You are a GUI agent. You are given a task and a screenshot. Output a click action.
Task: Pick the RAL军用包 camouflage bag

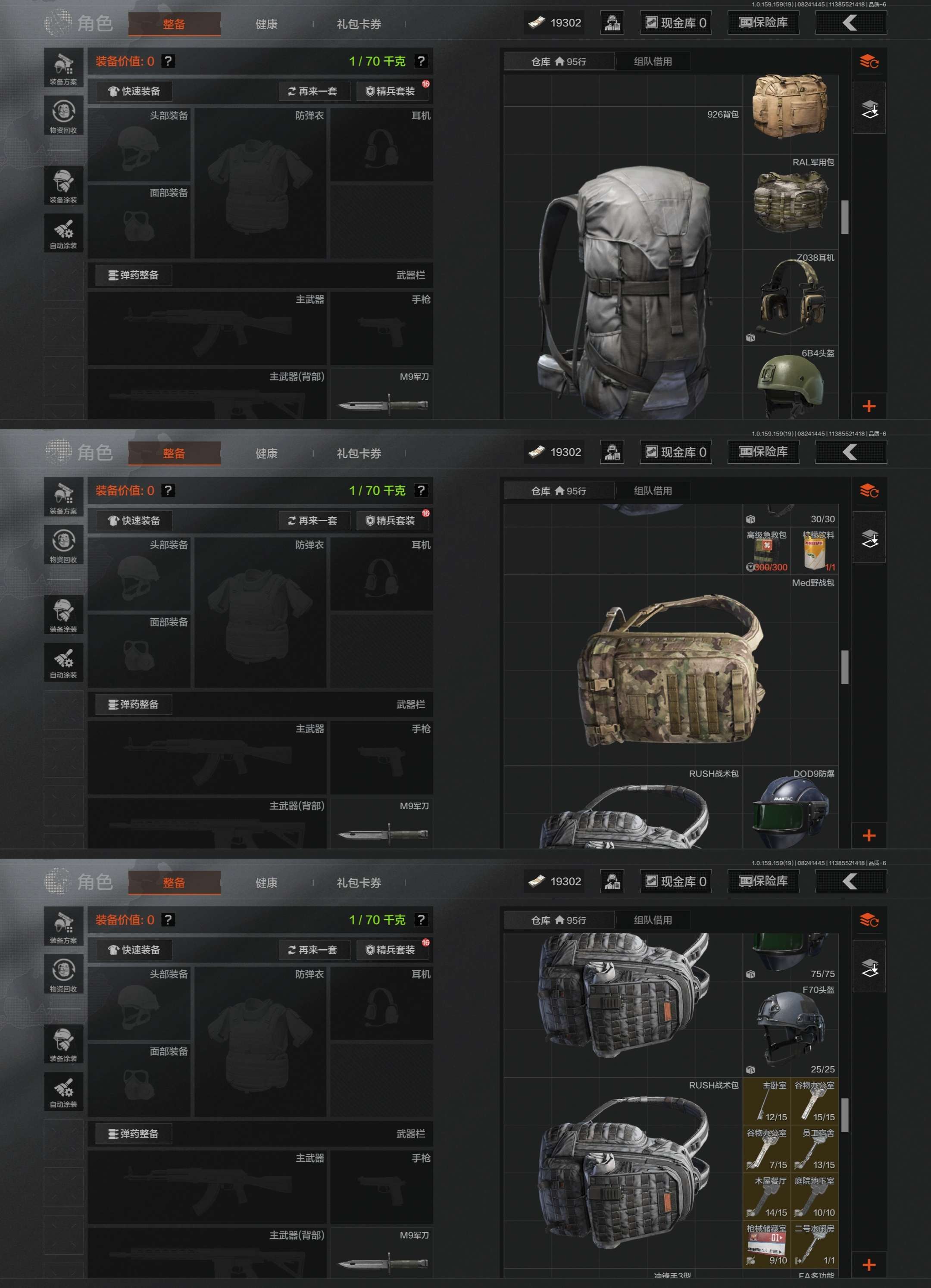tap(790, 202)
